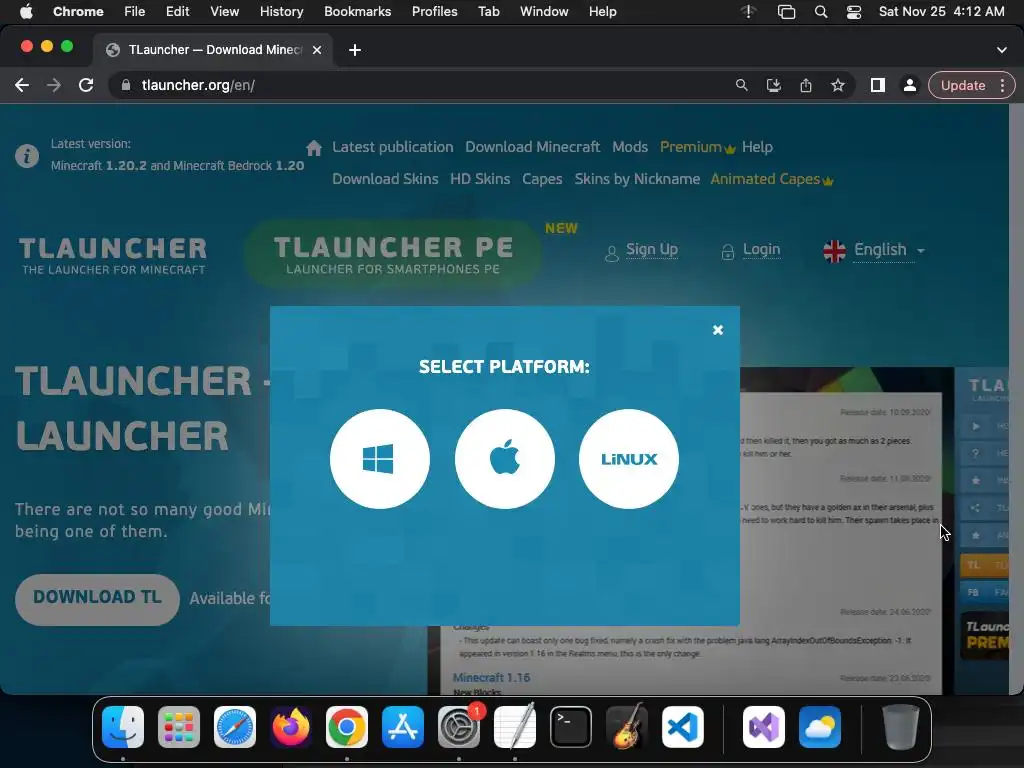
Task: Open the Window menu
Action: click(x=544, y=11)
